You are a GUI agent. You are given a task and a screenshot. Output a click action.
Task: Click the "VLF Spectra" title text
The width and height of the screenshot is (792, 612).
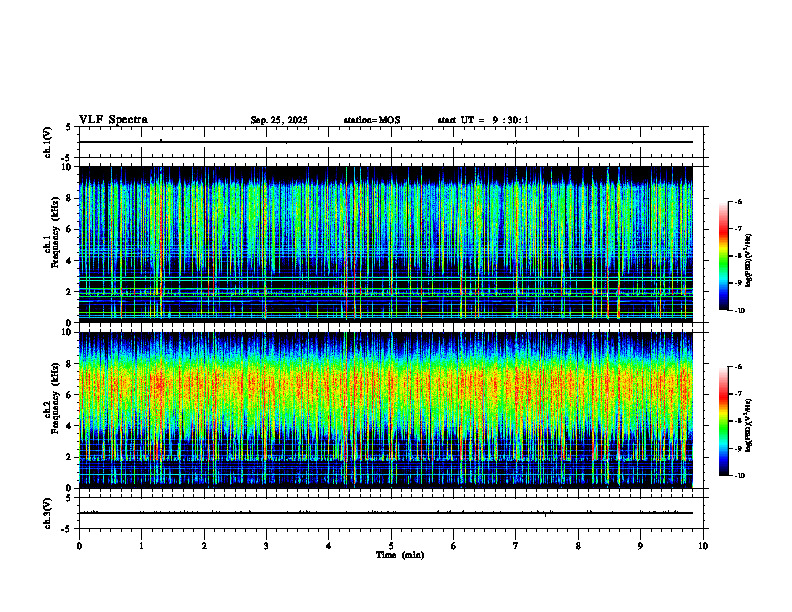pos(113,120)
